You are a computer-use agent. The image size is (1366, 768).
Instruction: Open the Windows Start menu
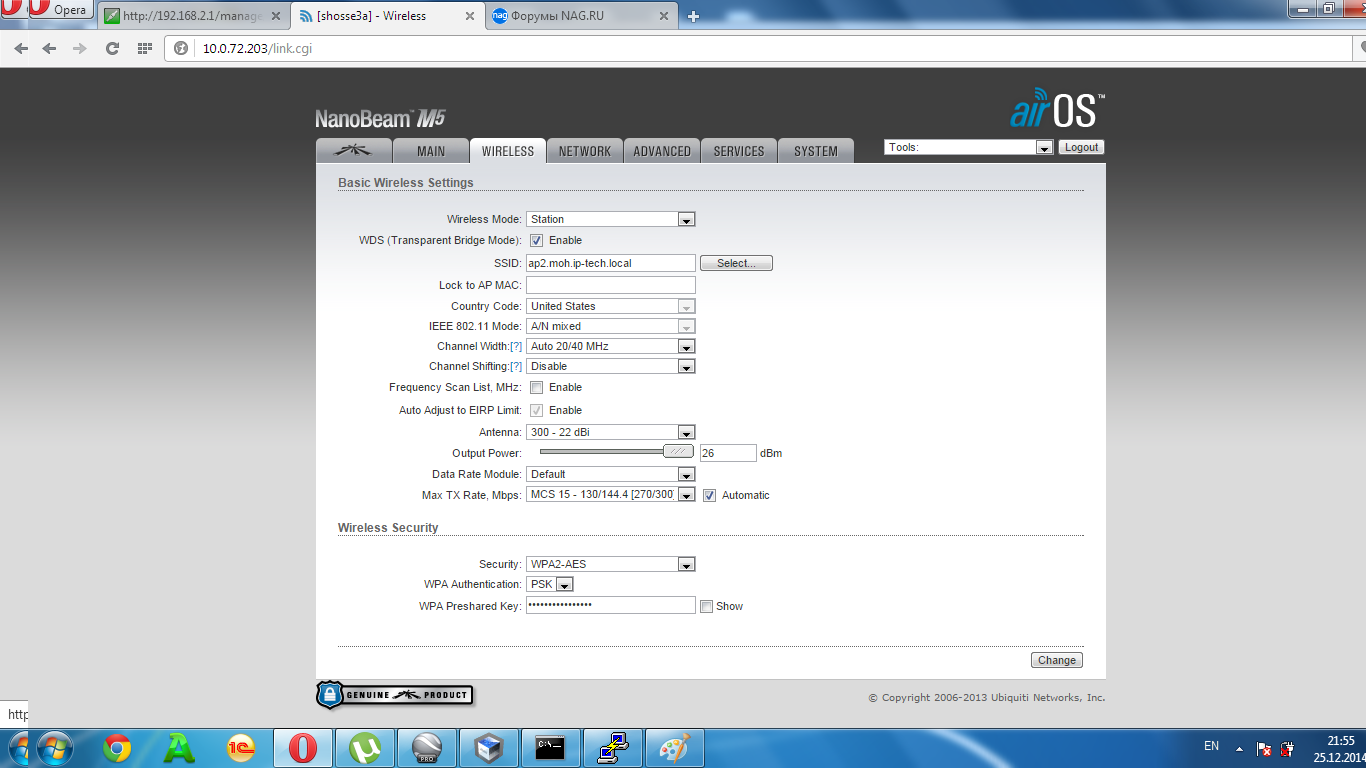53,748
